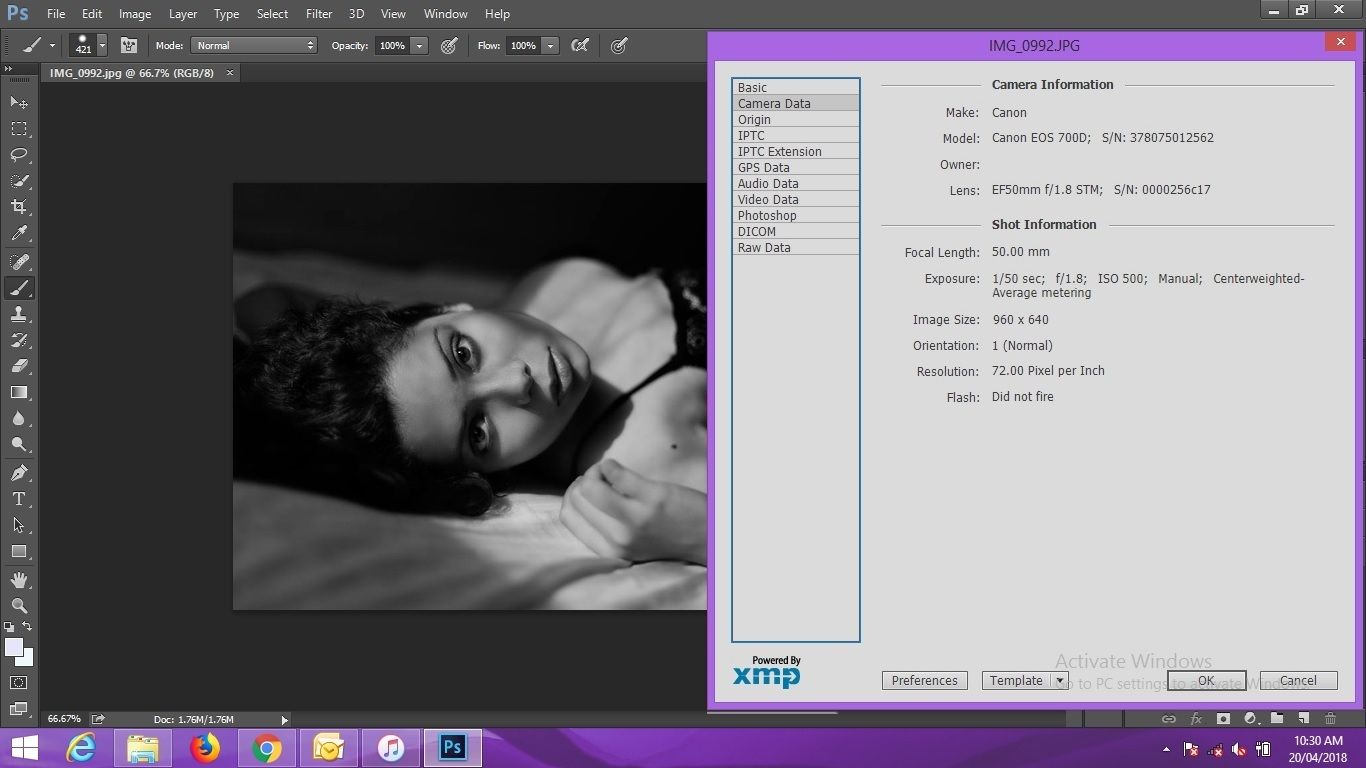Open the Filter menu
1366x768 pixels.
[x=319, y=14]
